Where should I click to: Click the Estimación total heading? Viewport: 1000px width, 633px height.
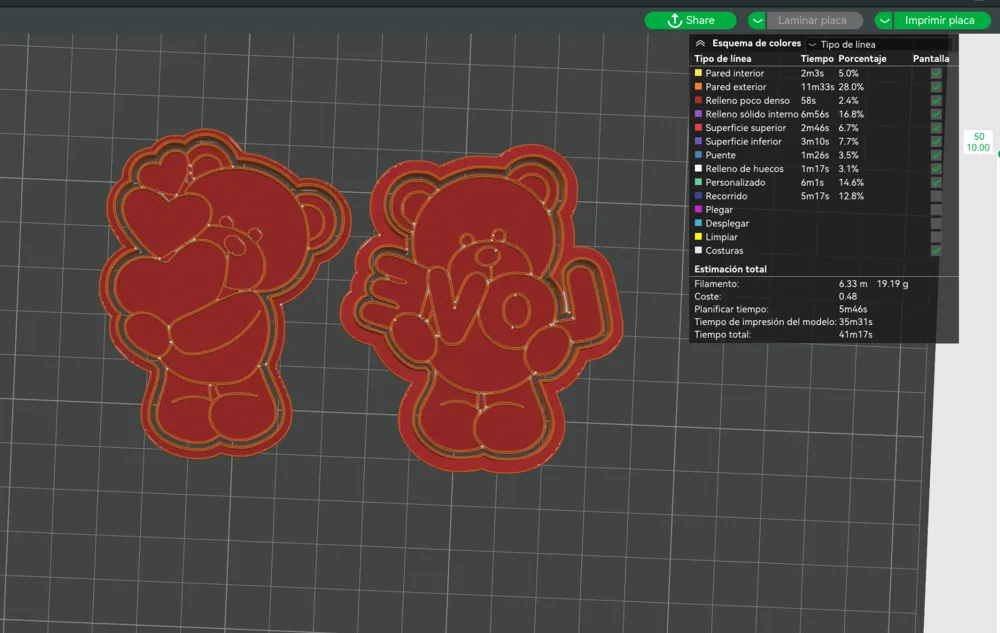click(730, 269)
